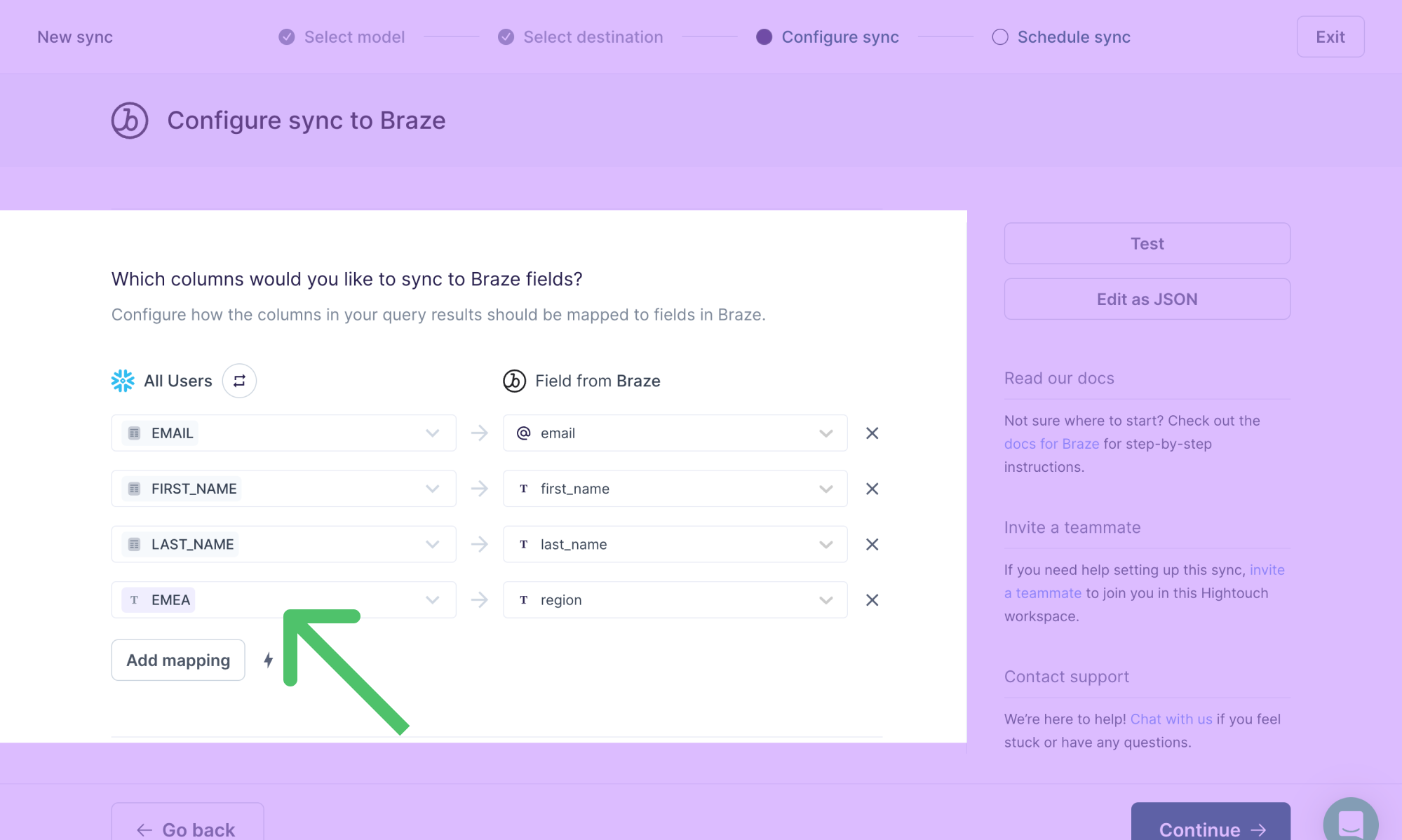1402x840 pixels.
Task: Expand the FIRST_NAME column dropdown
Action: 432,489
